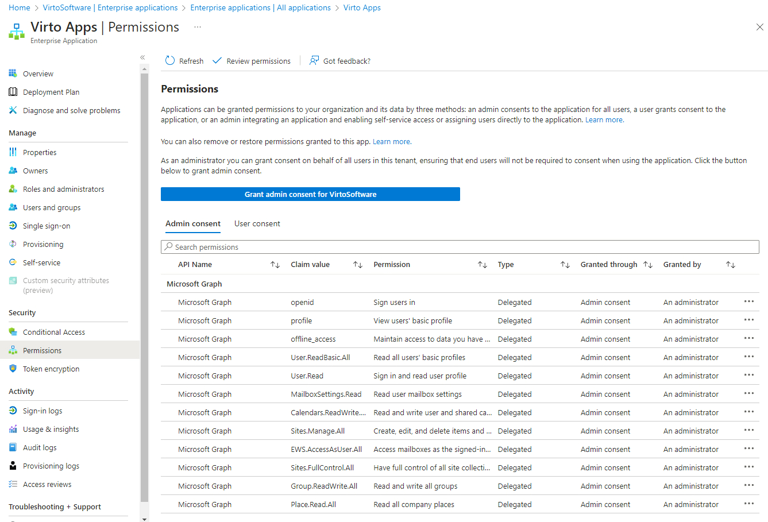The image size is (768, 522).
Task: Collapse the Microsoft Graph group header
Action: (194, 284)
